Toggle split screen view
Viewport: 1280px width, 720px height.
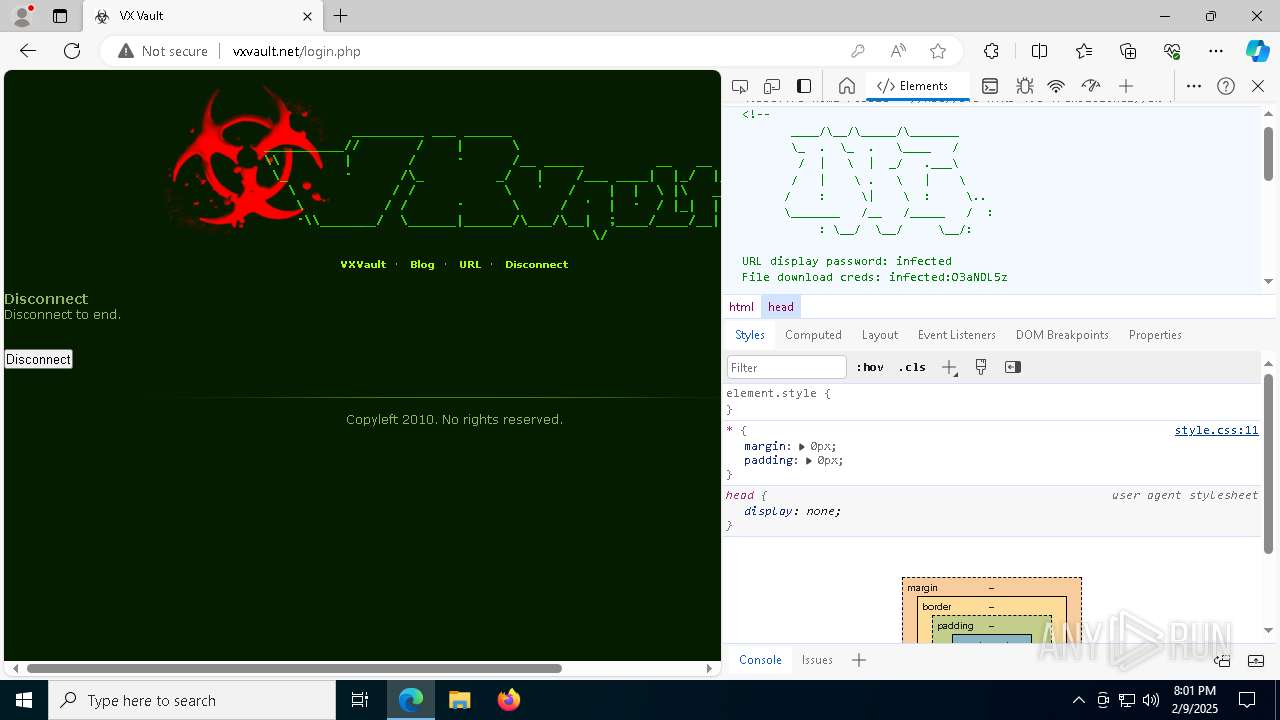pyautogui.click(x=1039, y=51)
